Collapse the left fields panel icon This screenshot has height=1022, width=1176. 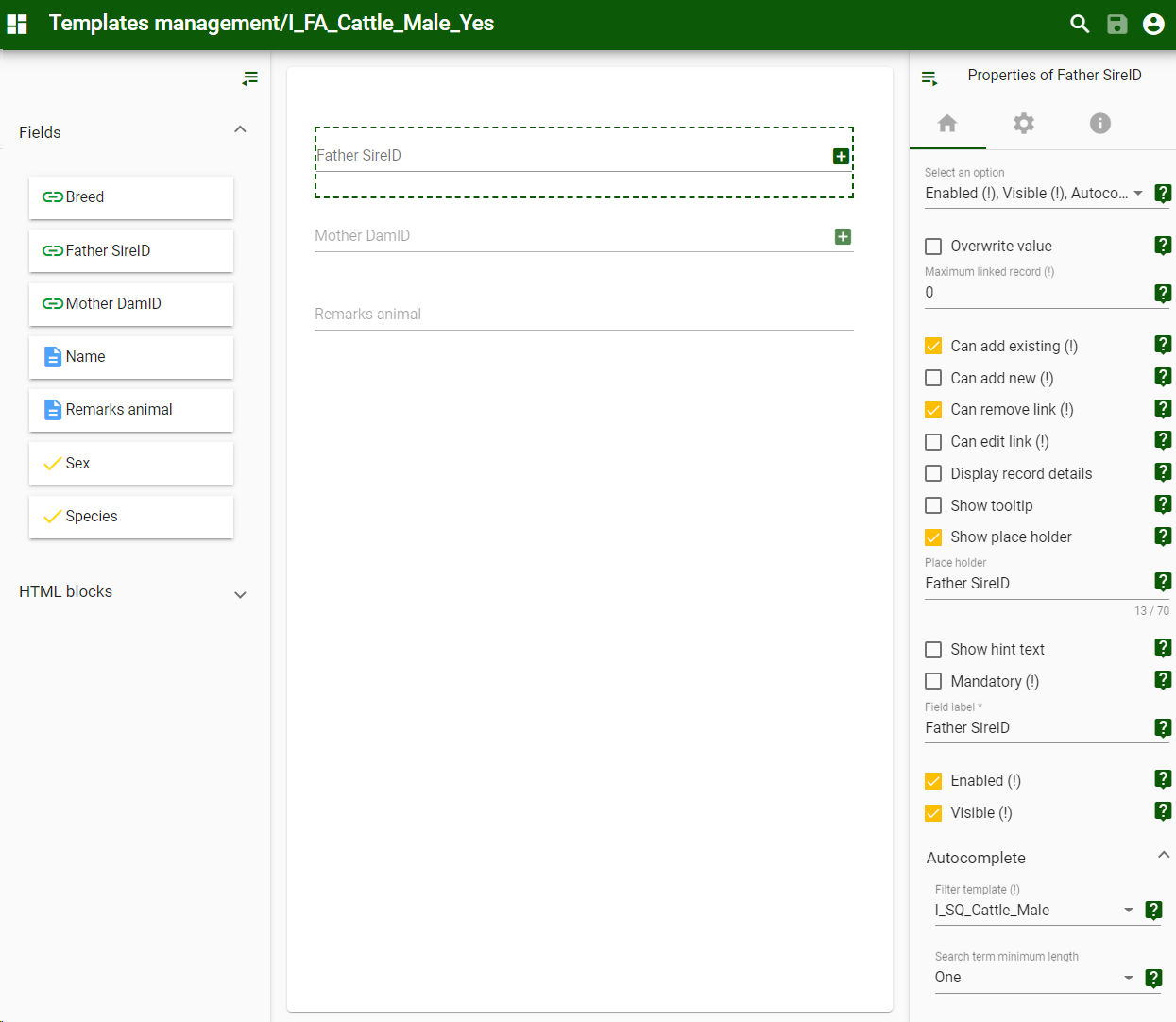point(249,78)
